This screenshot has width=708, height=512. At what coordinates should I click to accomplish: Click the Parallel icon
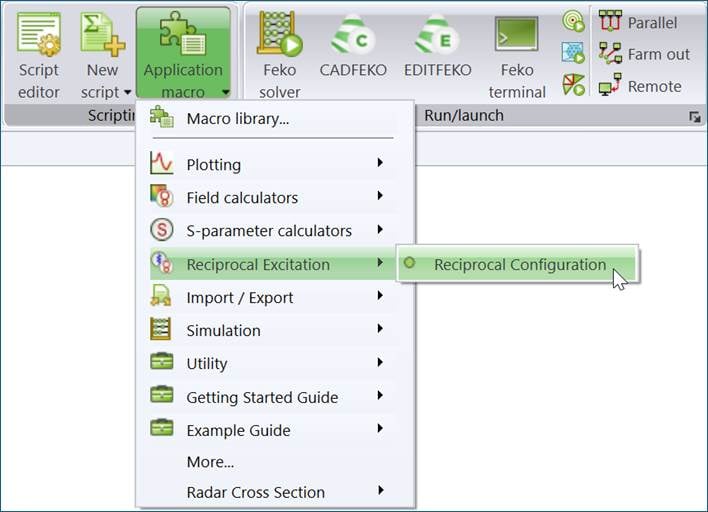610,21
